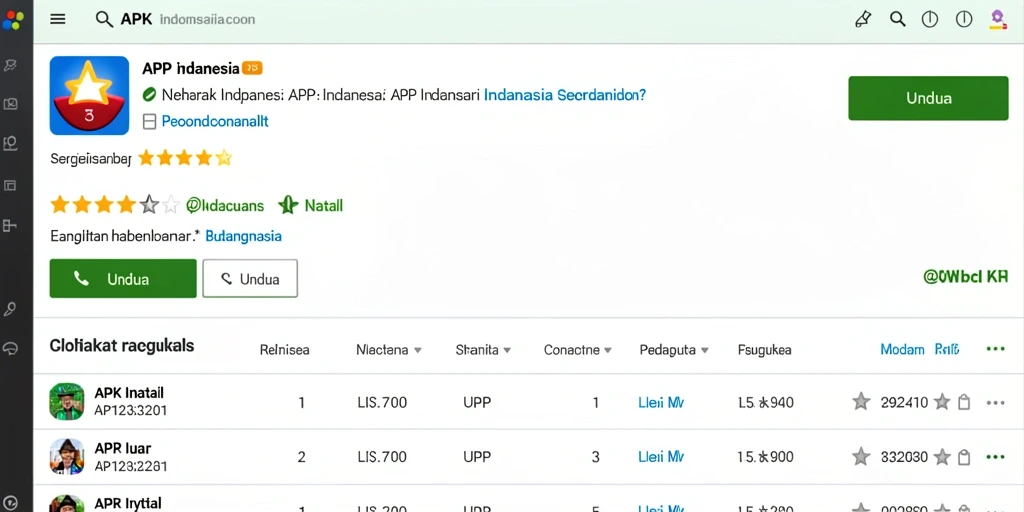Screen dimensions: 1024x512
Task: Open the three-dot menu for the APR luar row
Action: [995, 456]
